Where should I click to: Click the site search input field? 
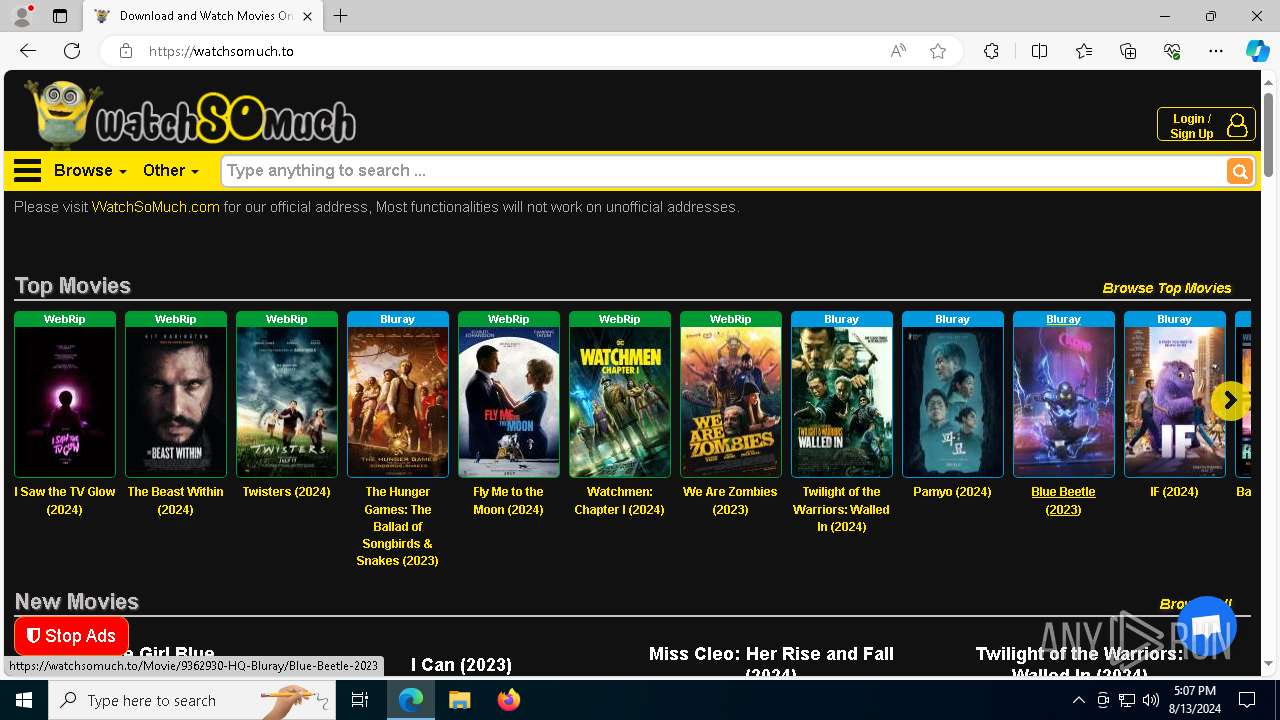point(723,171)
